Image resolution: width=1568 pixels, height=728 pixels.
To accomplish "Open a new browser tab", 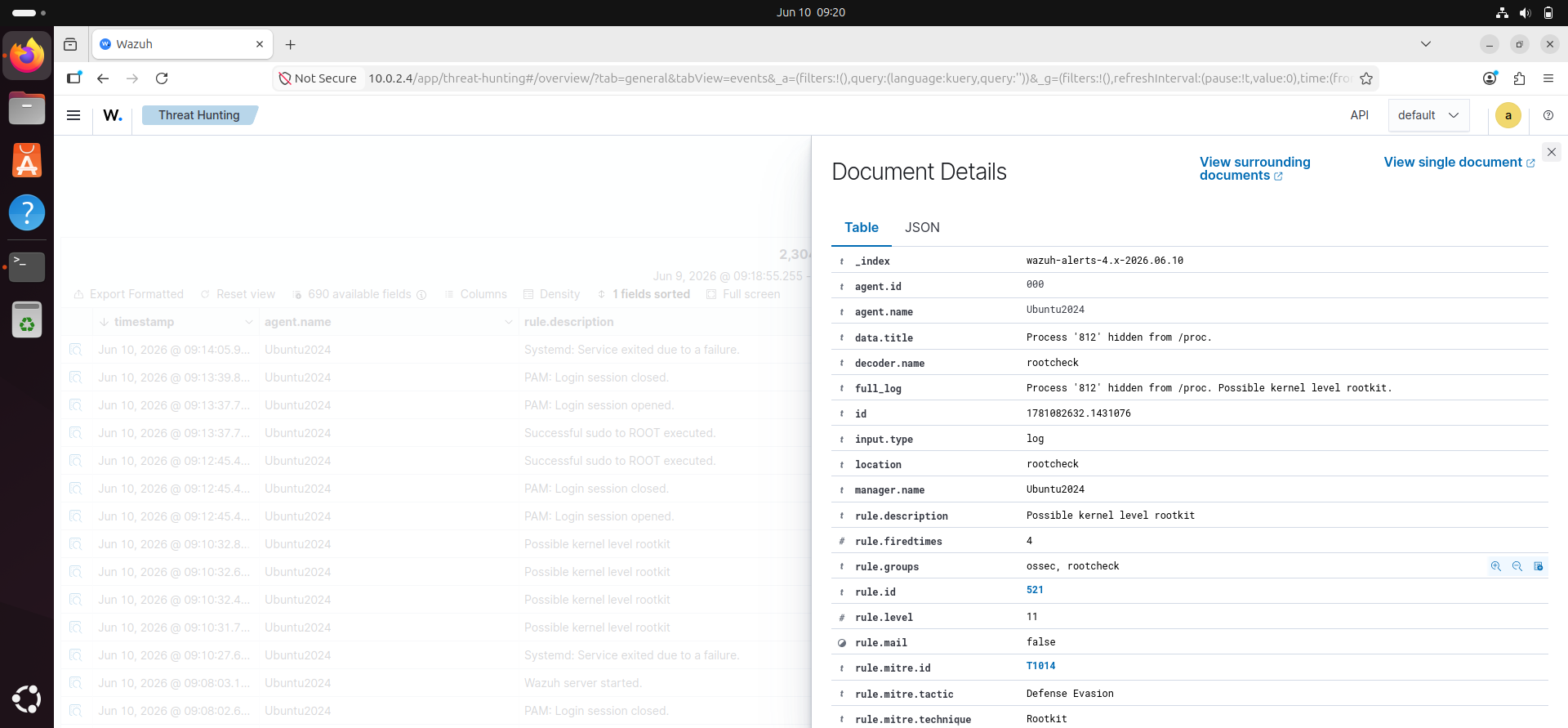I will [290, 44].
